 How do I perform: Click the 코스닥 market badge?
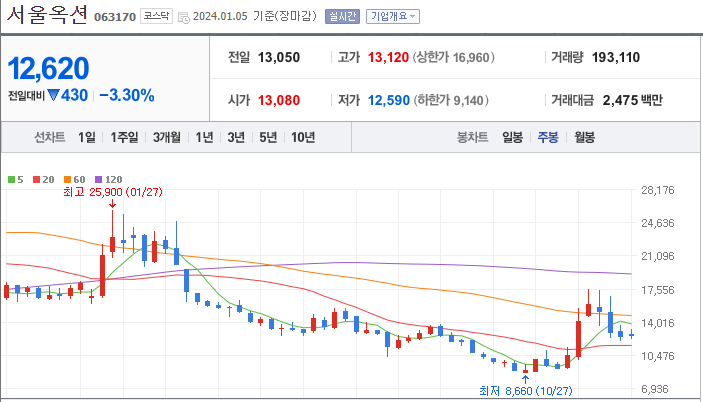pyautogui.click(x=156, y=16)
